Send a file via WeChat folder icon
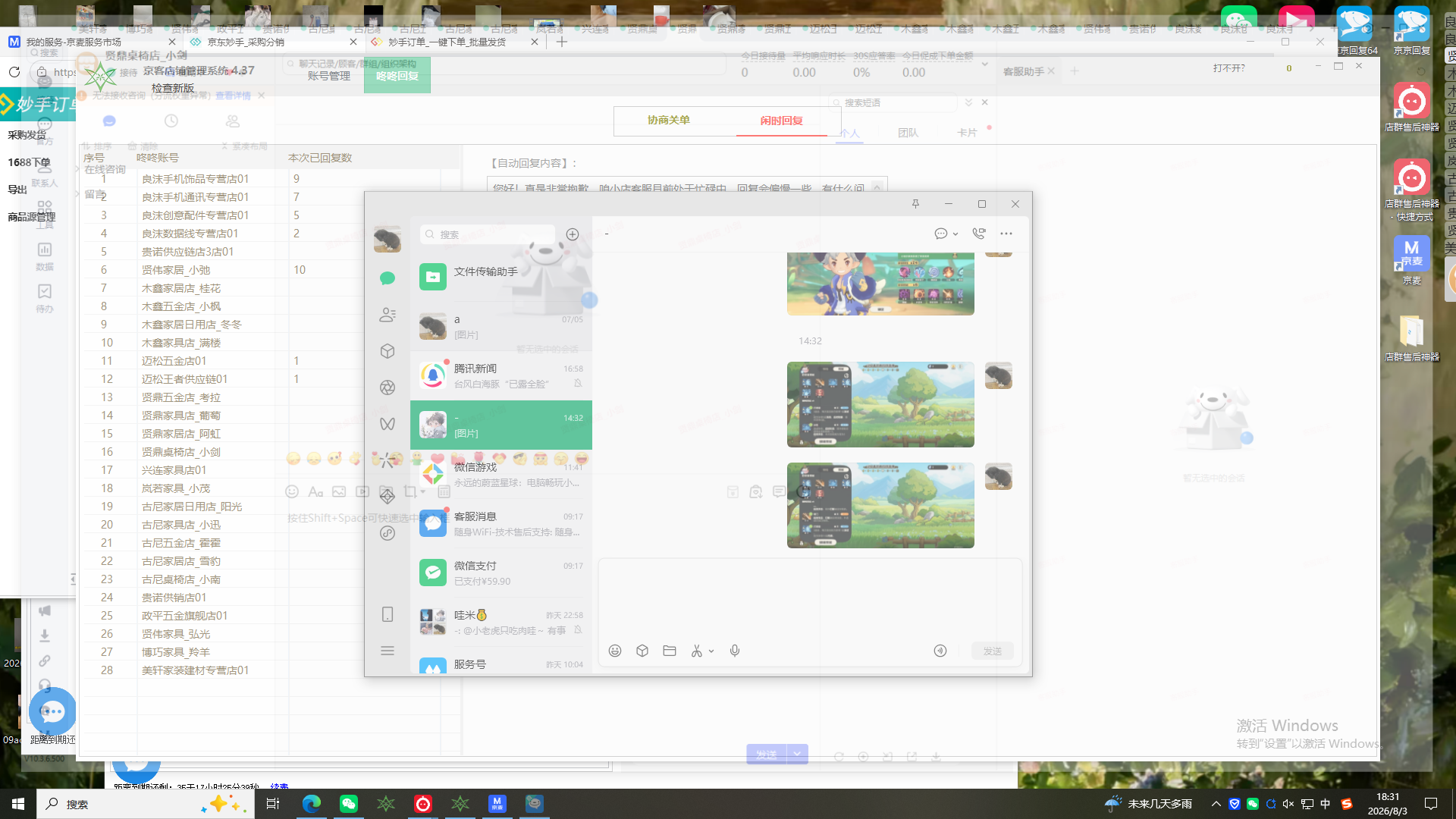The width and height of the screenshot is (1456, 819). pyautogui.click(x=670, y=651)
